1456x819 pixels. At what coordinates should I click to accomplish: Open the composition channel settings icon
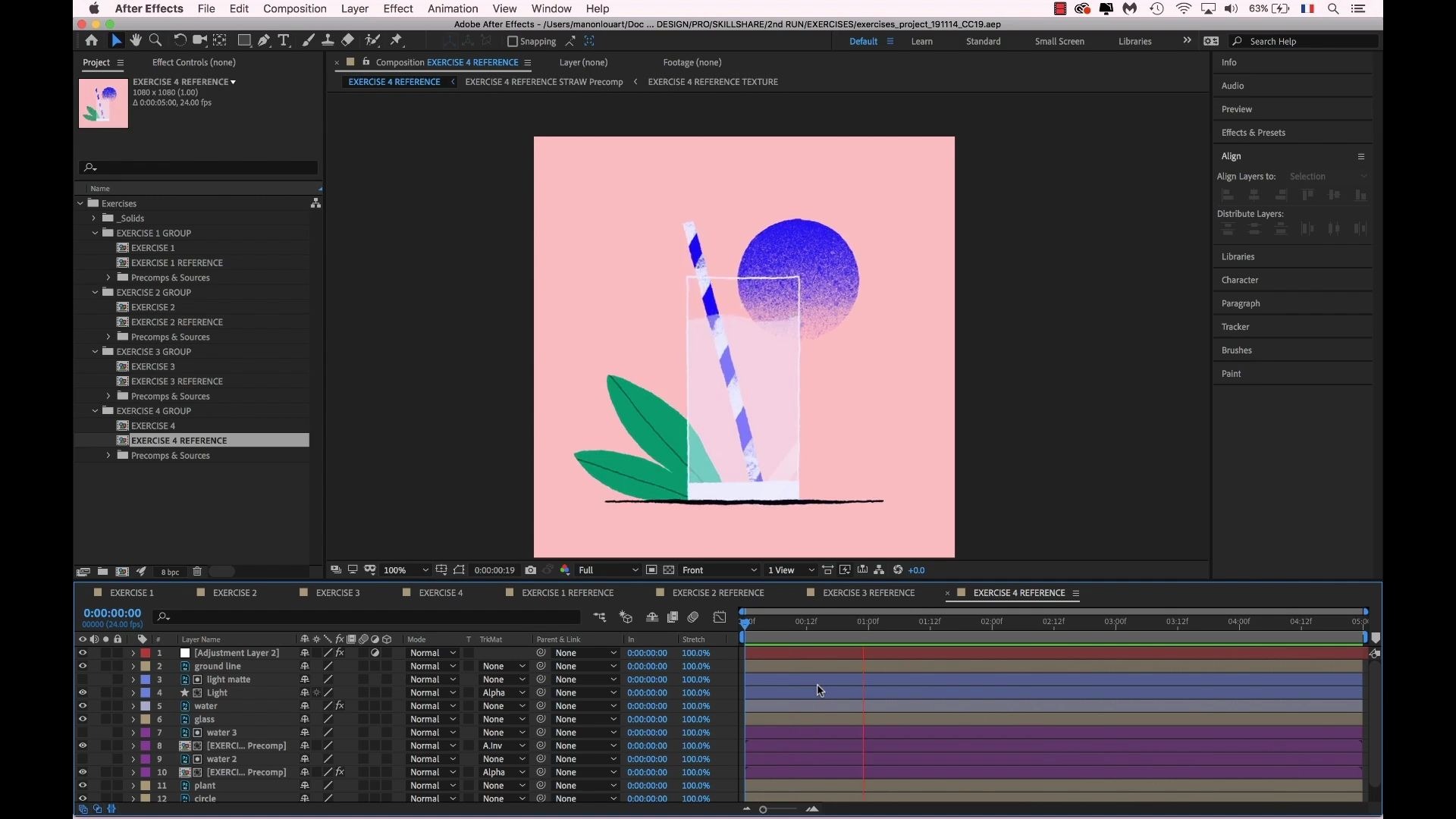tap(565, 570)
